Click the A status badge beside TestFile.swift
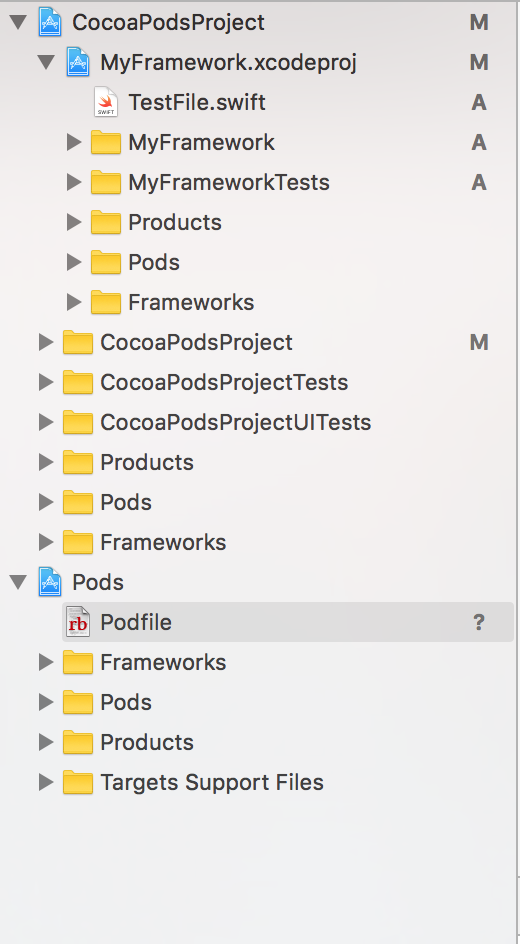 479,102
